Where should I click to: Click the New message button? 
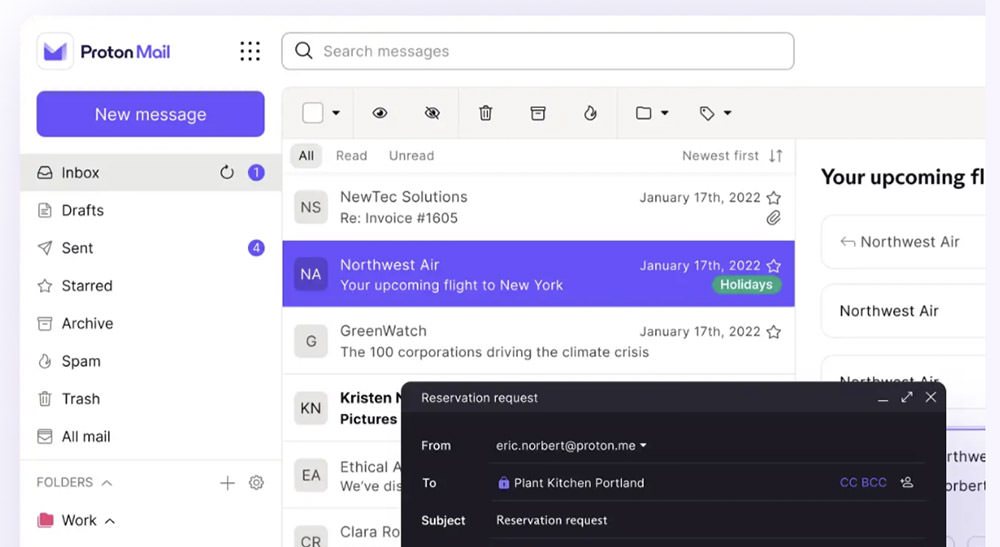click(151, 114)
